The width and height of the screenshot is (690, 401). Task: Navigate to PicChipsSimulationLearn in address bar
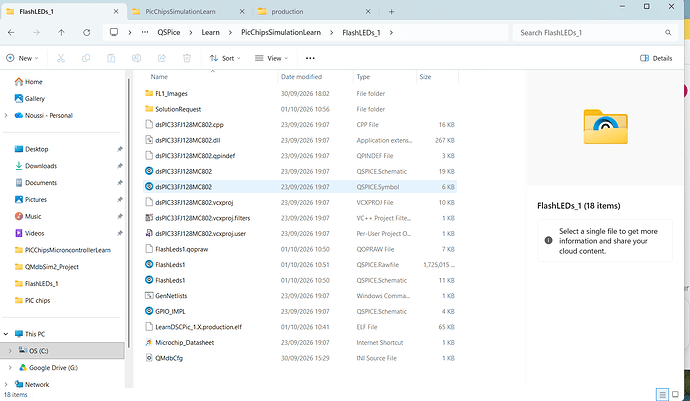[281, 33]
